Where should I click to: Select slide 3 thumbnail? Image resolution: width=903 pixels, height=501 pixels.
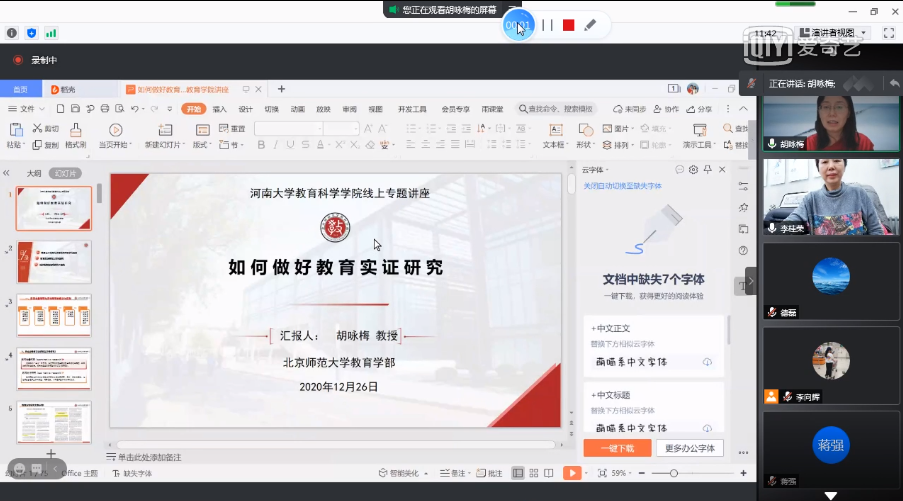pos(54,315)
